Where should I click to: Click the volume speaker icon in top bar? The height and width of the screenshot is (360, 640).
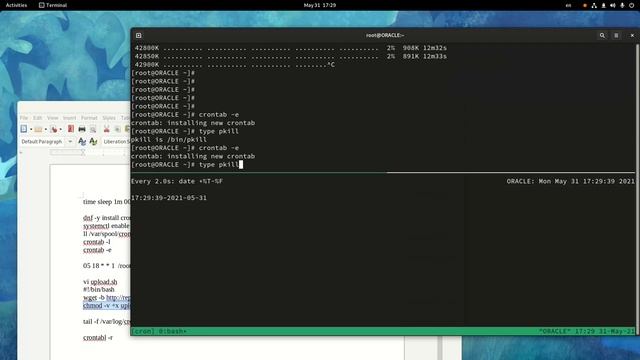tap(613, 5)
